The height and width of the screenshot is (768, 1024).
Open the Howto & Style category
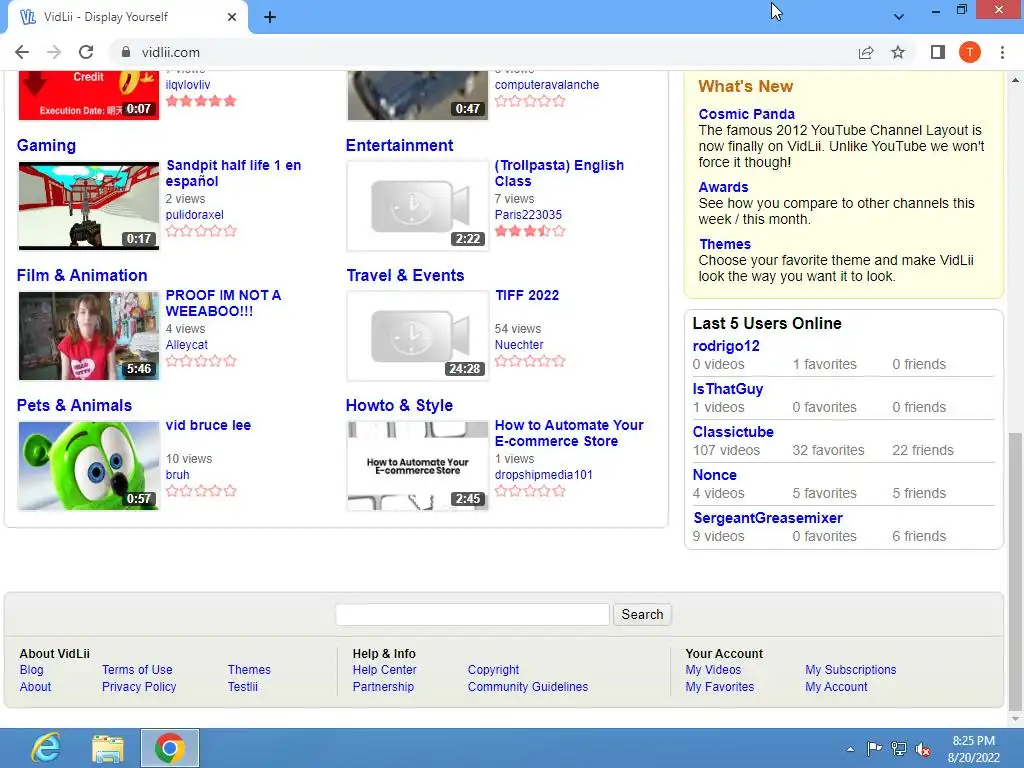[x=399, y=405]
